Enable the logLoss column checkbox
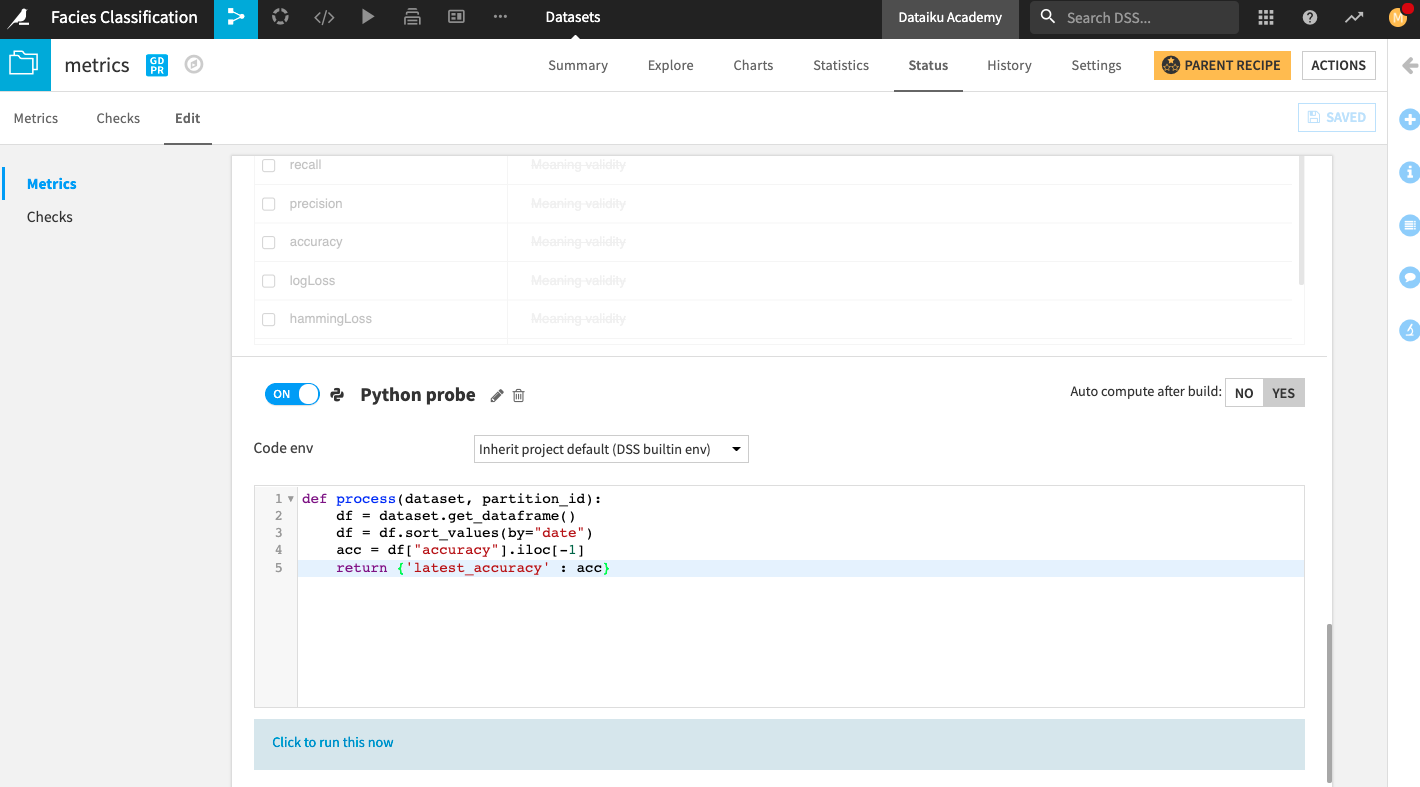Screen dimensions: 1420x787 268,281
